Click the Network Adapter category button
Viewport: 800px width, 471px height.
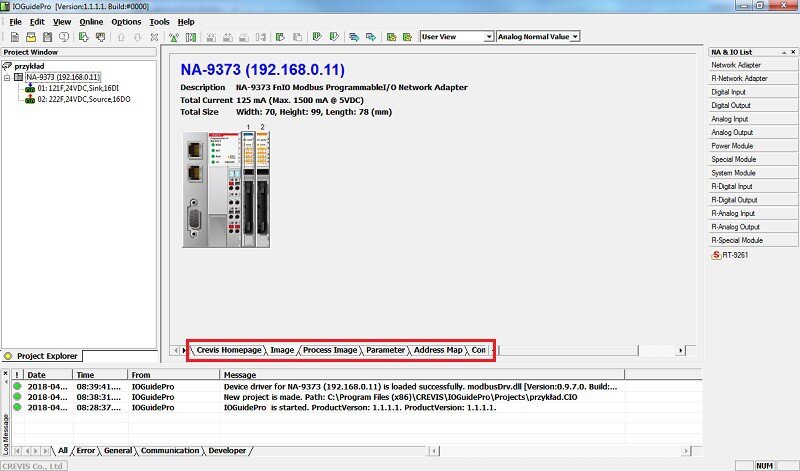click(753, 65)
